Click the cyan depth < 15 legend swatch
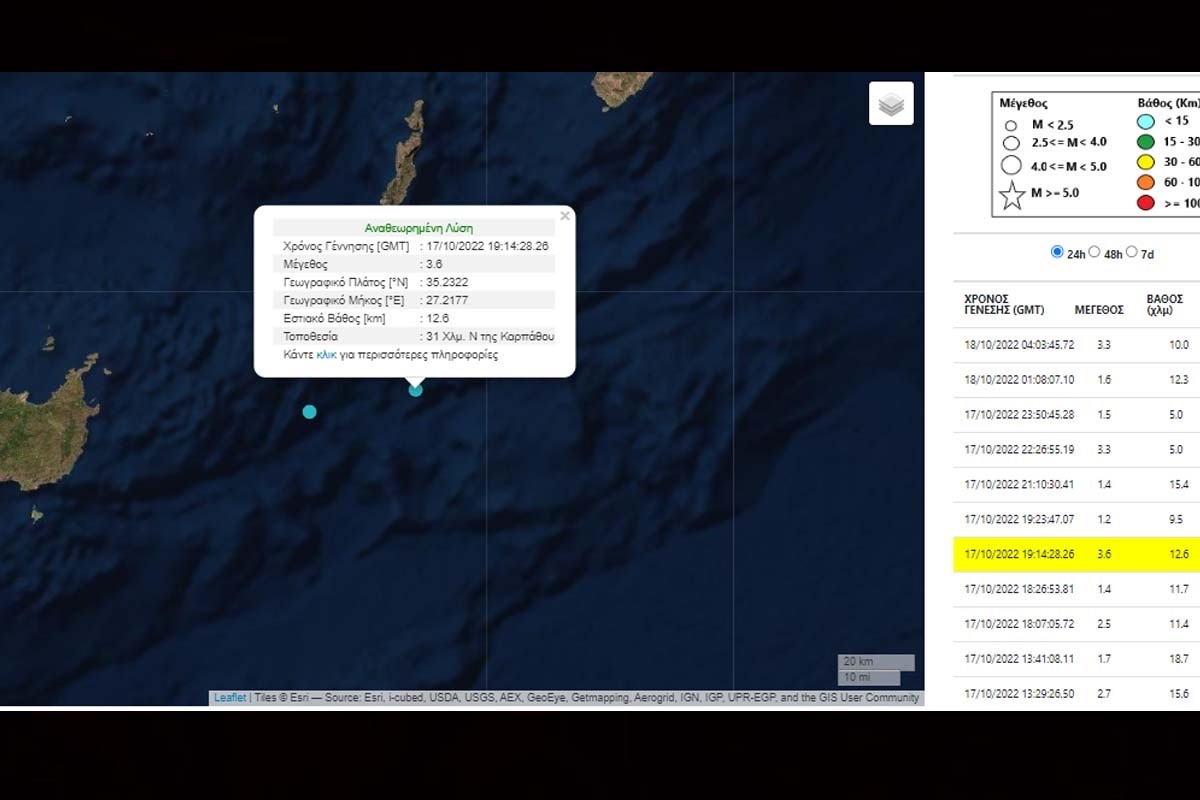The width and height of the screenshot is (1200, 800). pos(1147,122)
